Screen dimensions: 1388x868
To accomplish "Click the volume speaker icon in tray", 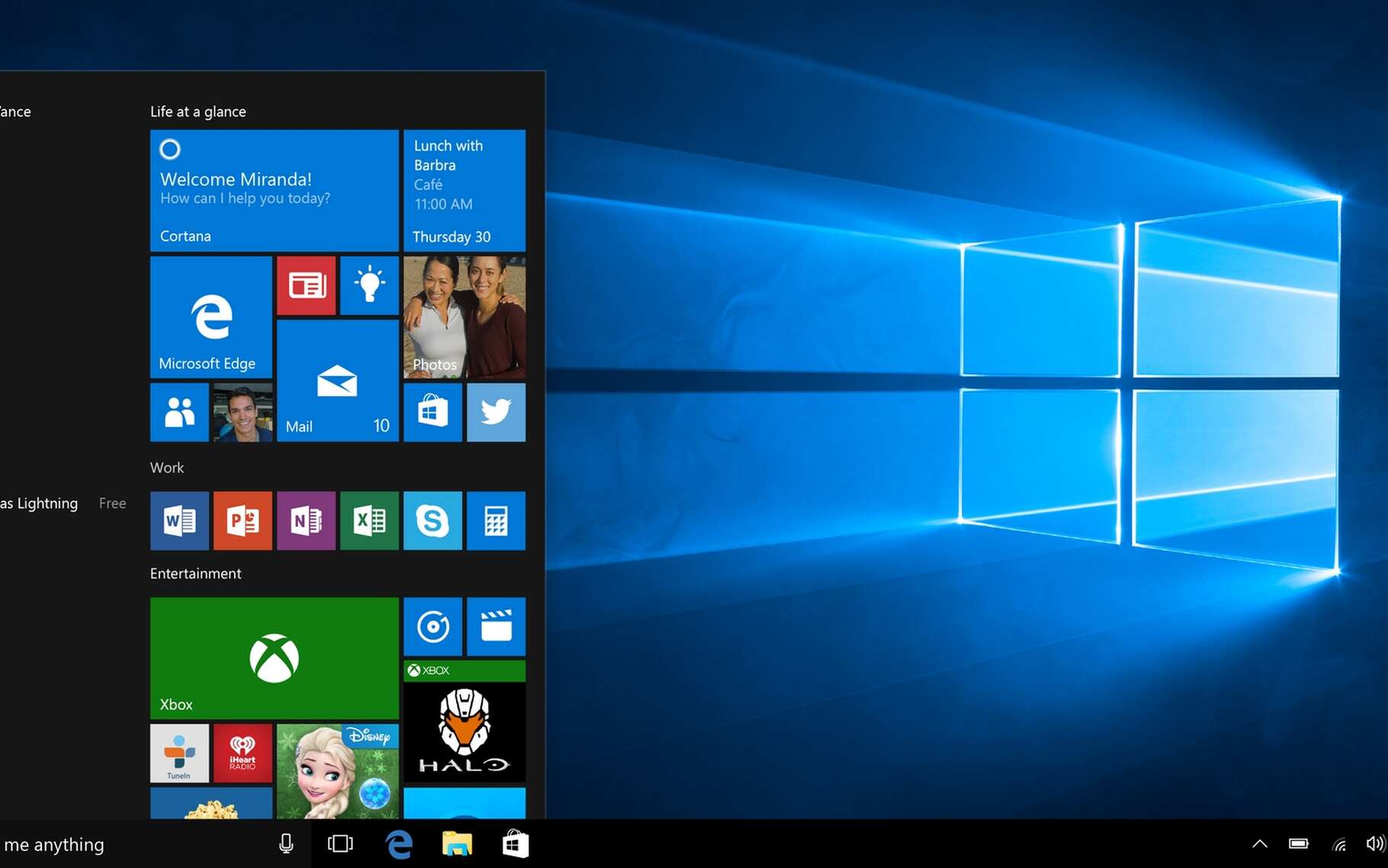I will 1376,844.
